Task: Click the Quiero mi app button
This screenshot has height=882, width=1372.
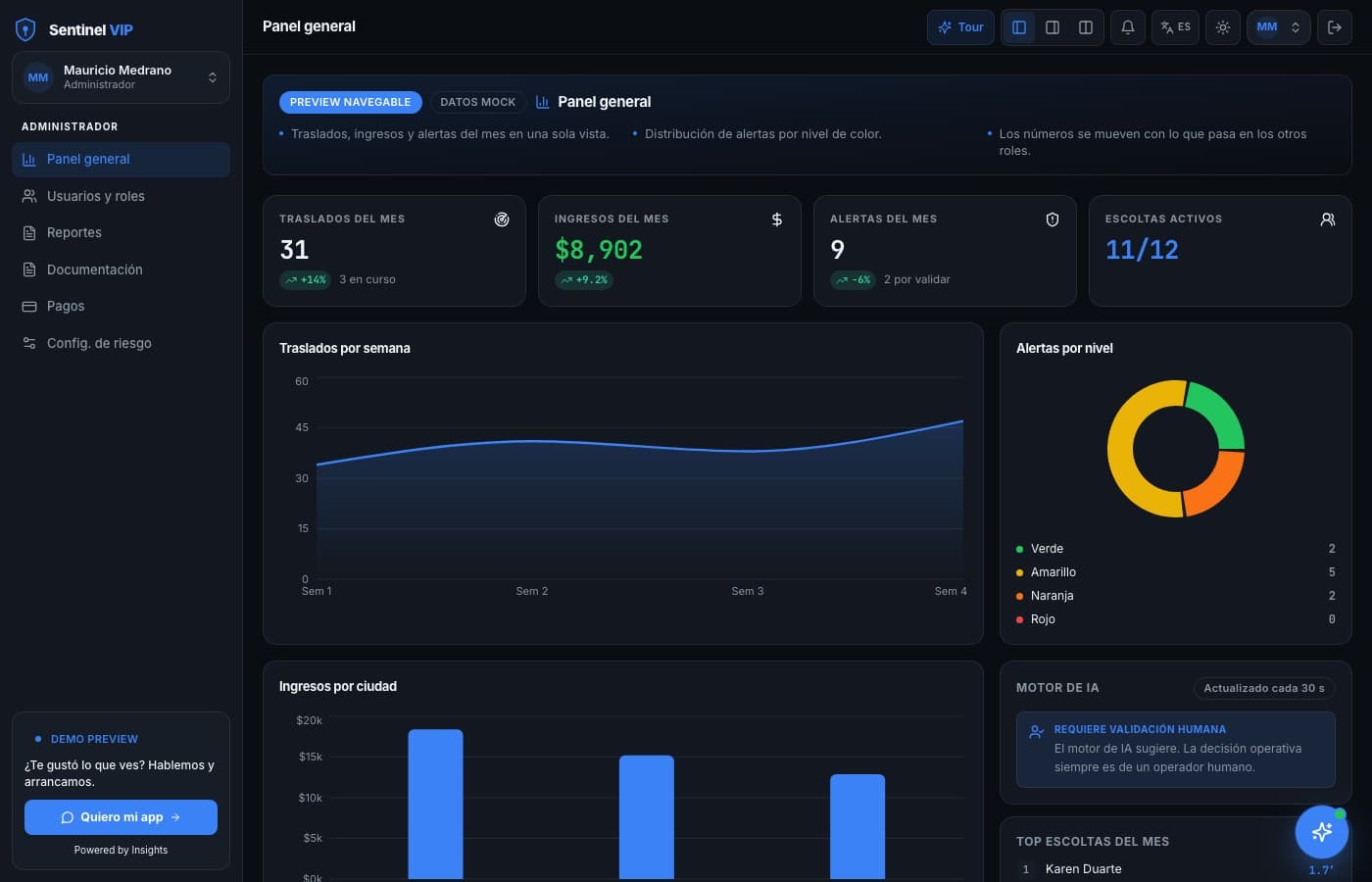Action: click(121, 817)
